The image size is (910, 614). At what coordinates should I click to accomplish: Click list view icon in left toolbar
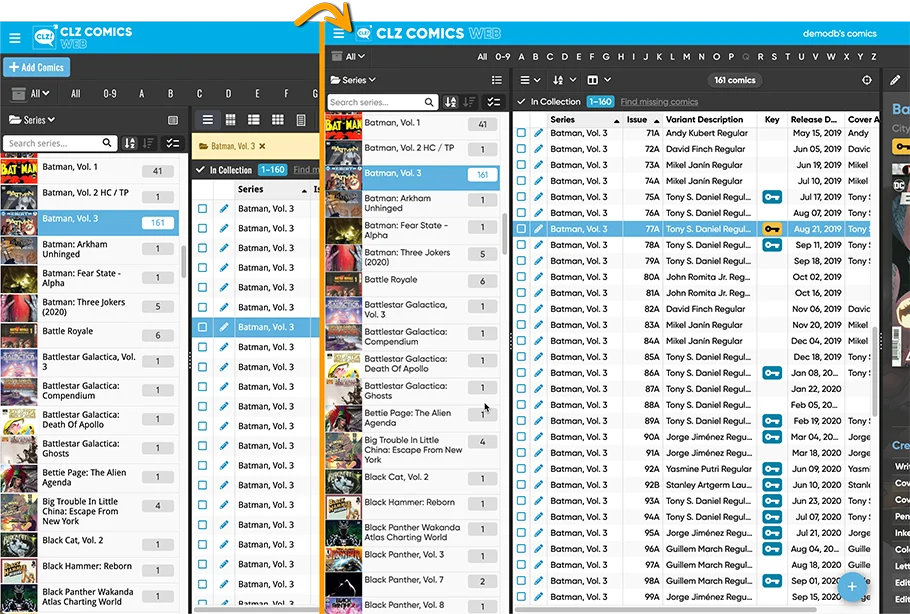coord(207,120)
